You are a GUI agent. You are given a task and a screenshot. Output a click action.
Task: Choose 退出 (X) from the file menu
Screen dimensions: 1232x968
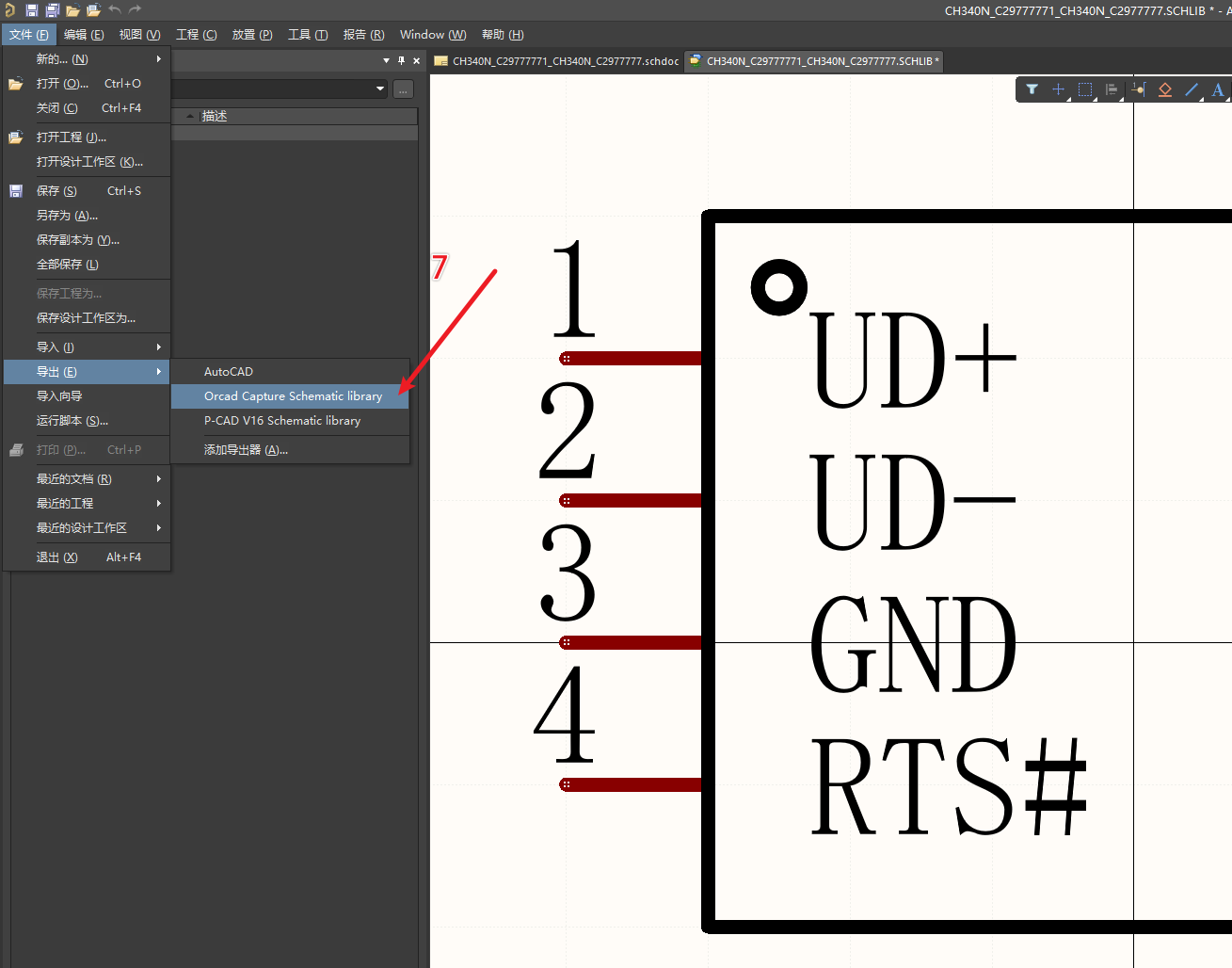tap(87, 557)
